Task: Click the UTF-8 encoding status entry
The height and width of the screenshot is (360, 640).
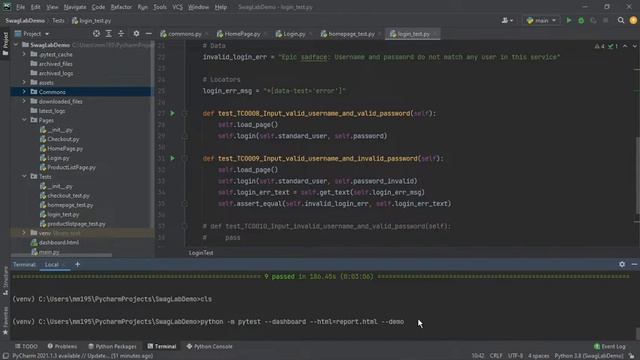Action: pos(515,356)
